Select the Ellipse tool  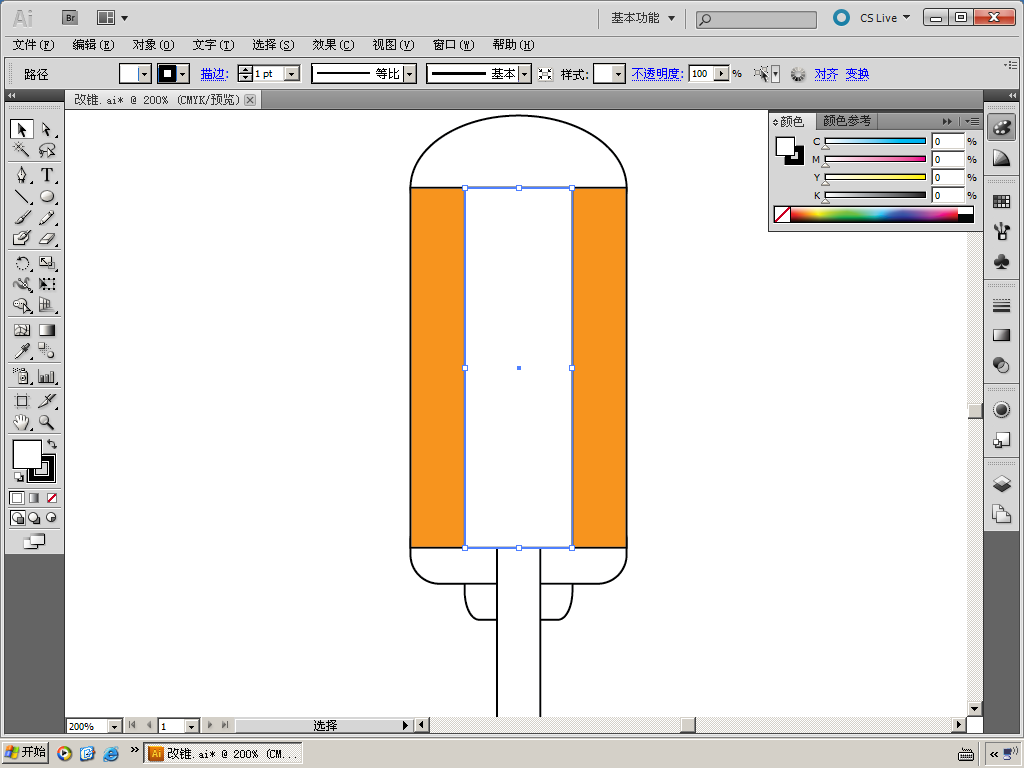[46, 196]
